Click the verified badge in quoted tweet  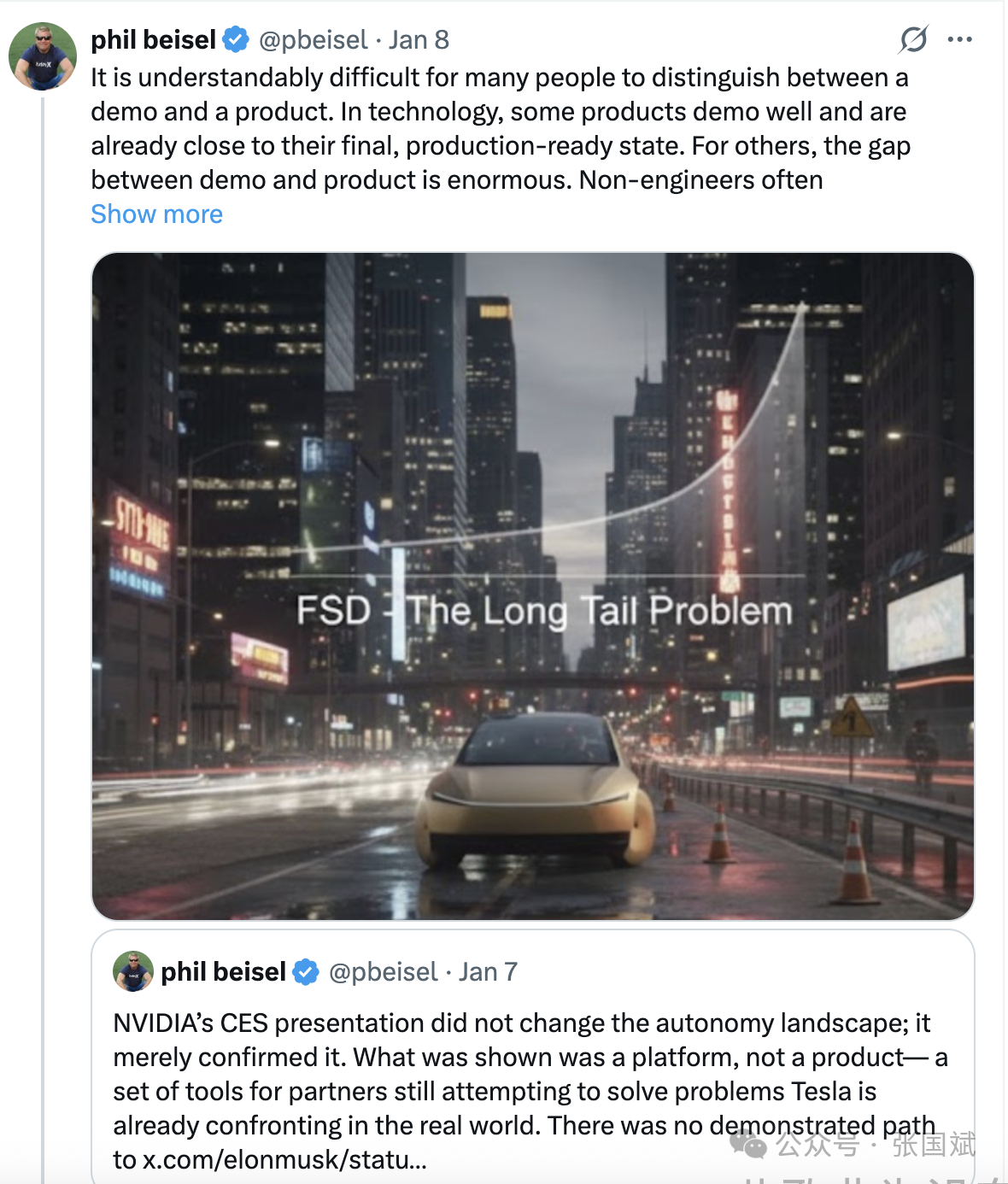coord(306,972)
